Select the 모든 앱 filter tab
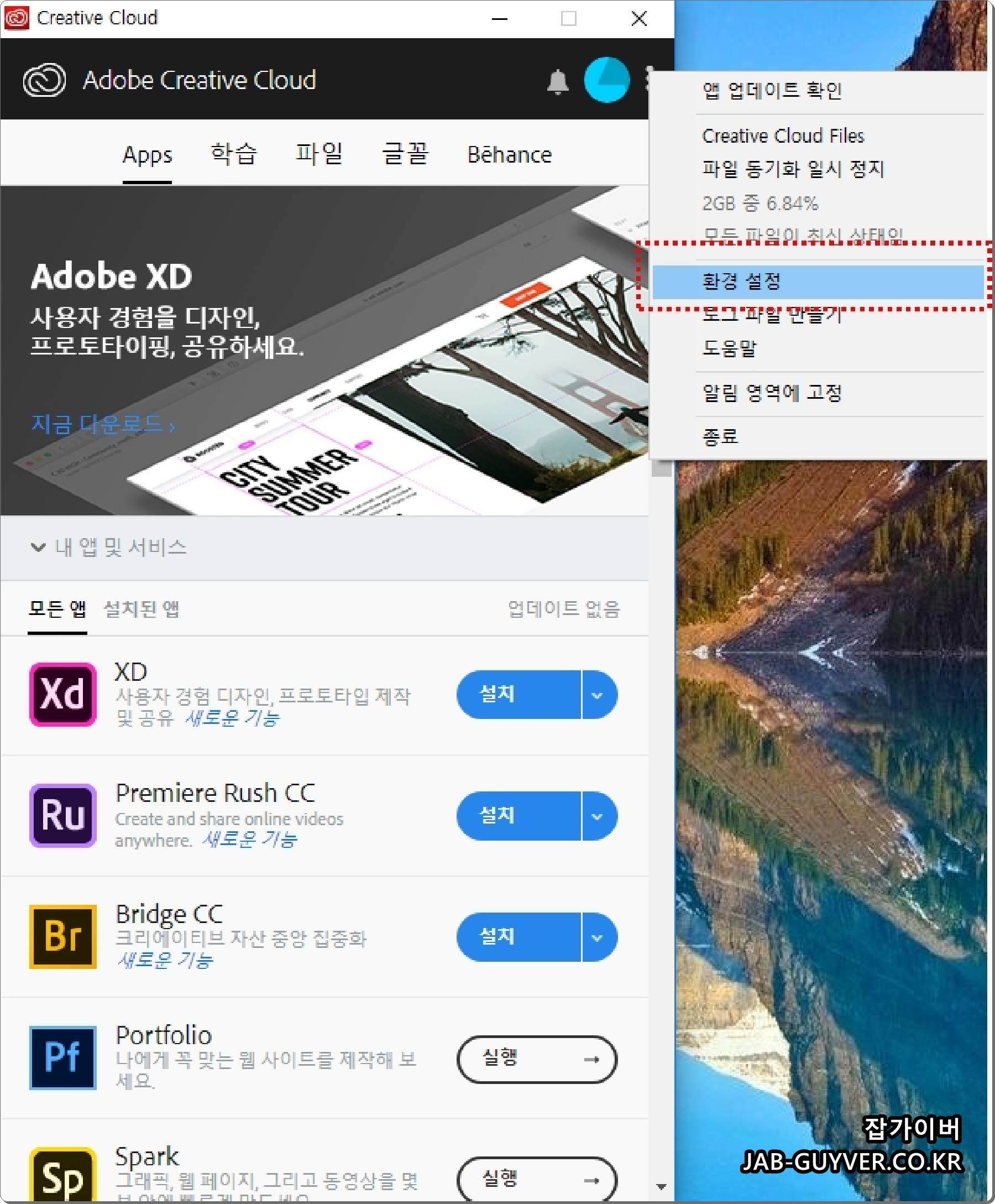The height and width of the screenshot is (1204, 995). click(57, 608)
